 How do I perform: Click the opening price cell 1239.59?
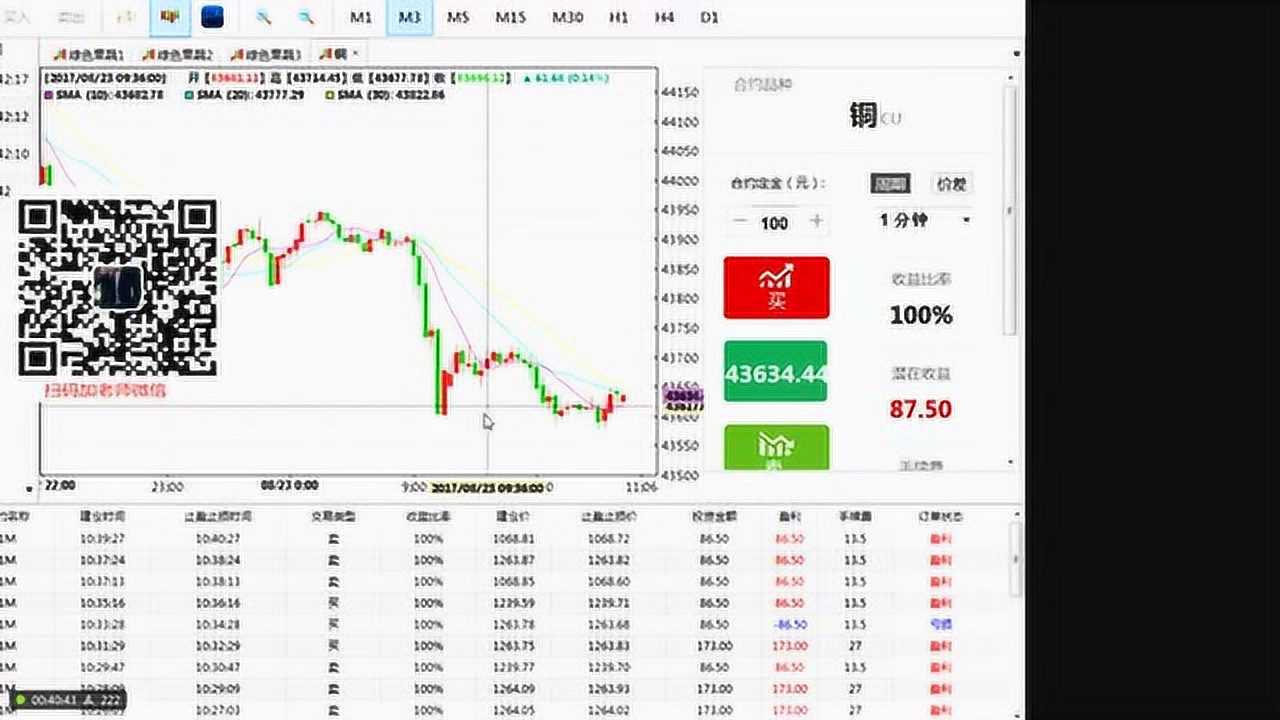(x=515, y=603)
